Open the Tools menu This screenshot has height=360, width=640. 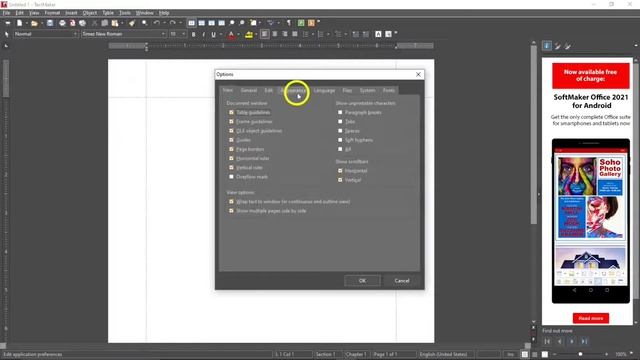pyautogui.click(x=125, y=13)
